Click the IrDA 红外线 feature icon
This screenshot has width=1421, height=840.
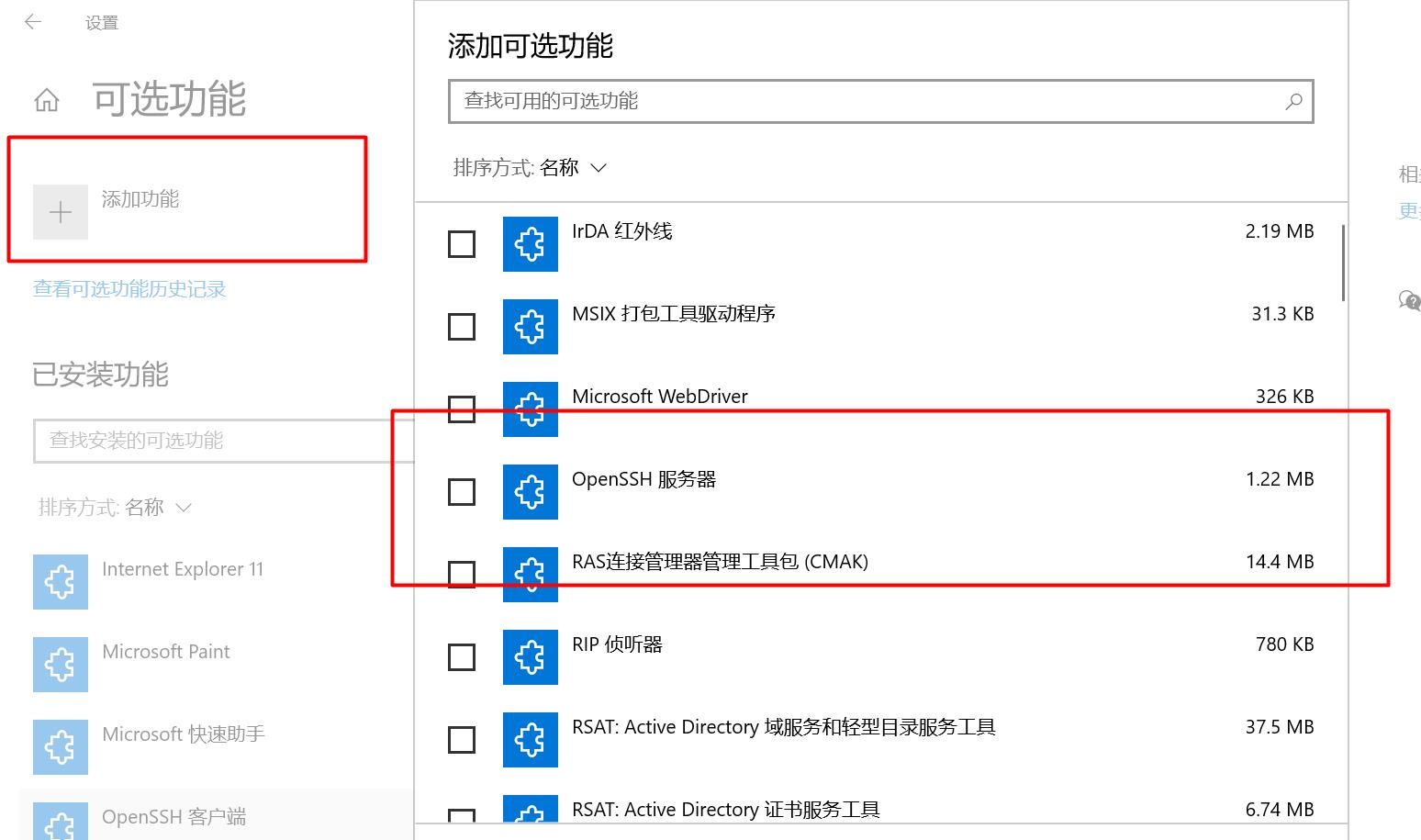[x=531, y=243]
